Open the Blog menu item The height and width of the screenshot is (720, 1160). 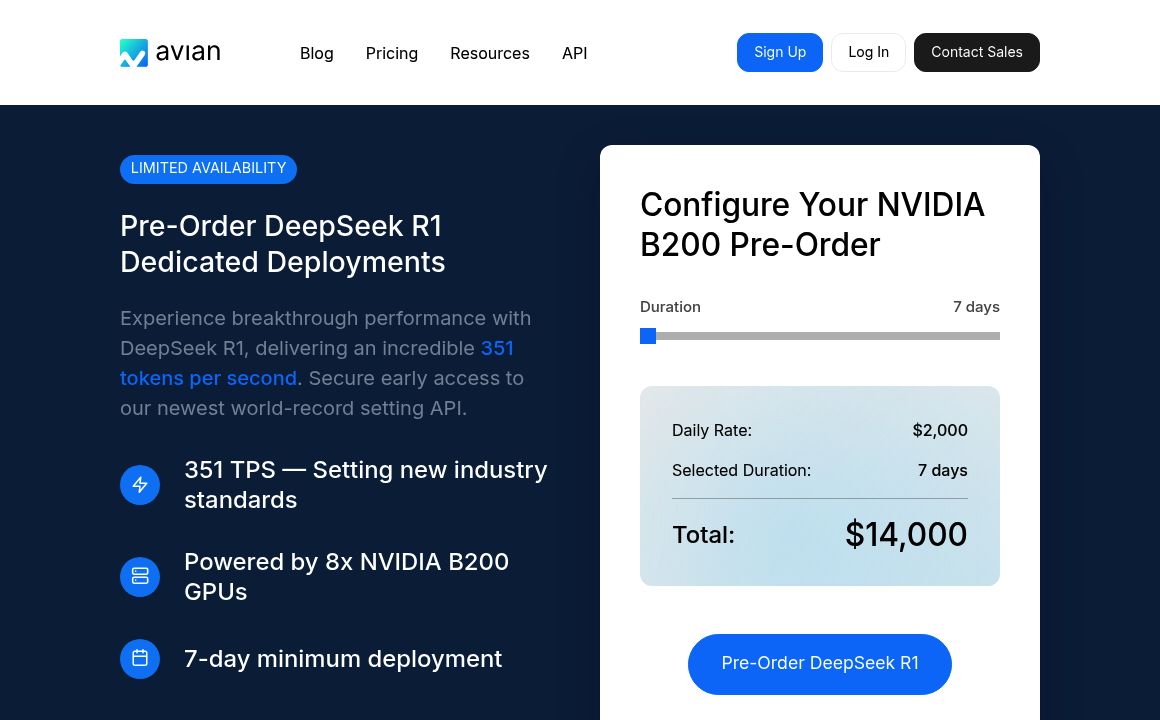tap(316, 53)
